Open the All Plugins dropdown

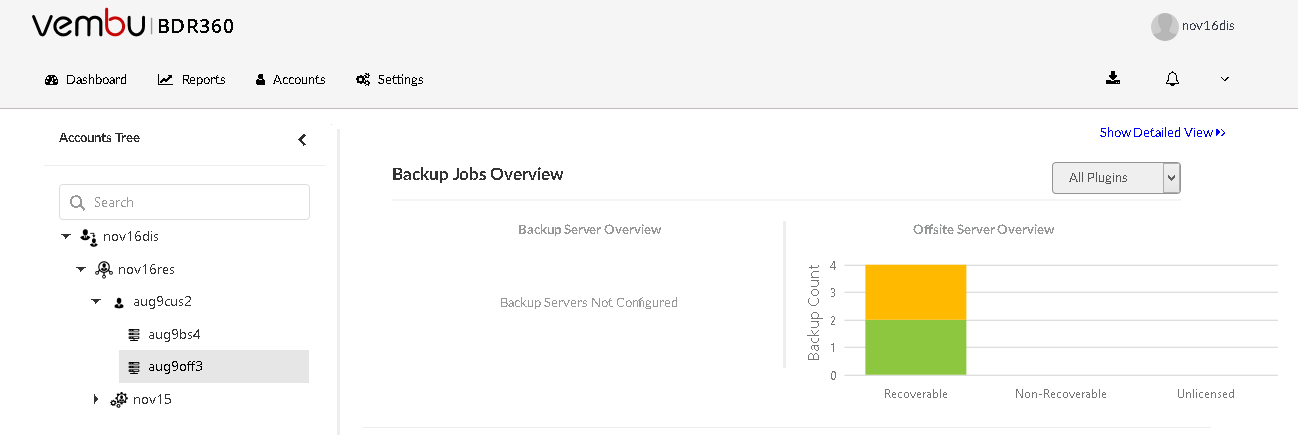tap(1116, 178)
